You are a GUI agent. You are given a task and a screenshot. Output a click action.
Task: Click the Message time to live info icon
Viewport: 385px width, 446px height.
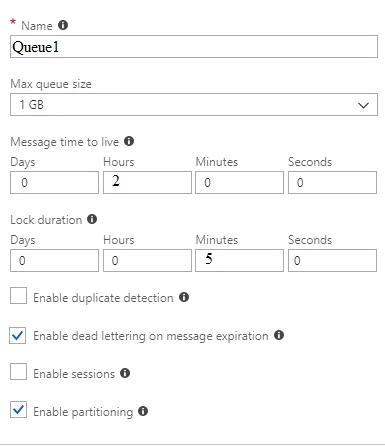point(129,141)
